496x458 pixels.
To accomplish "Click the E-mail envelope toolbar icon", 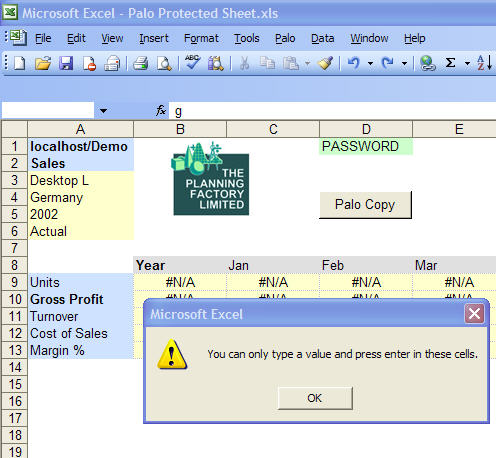I will pyautogui.click(x=112, y=63).
